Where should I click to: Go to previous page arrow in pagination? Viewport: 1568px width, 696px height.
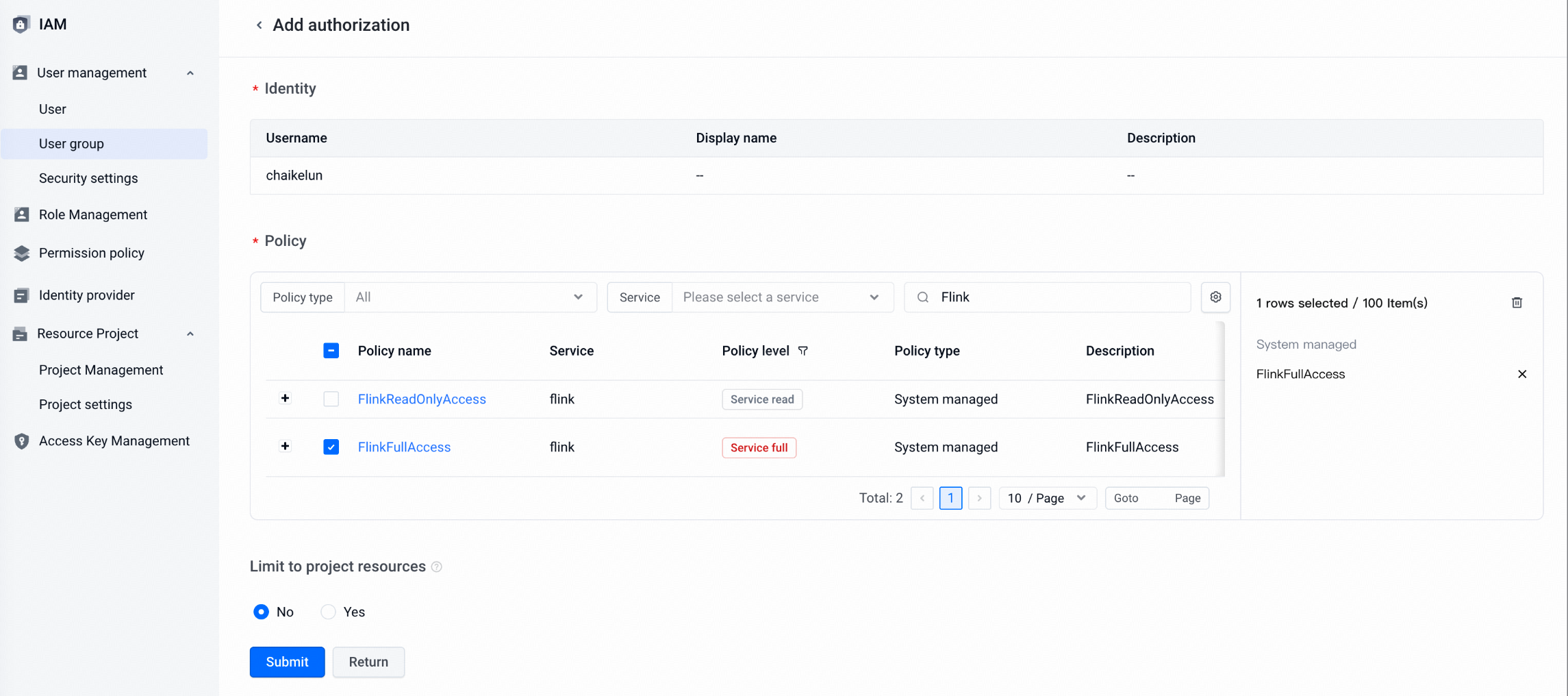922,498
